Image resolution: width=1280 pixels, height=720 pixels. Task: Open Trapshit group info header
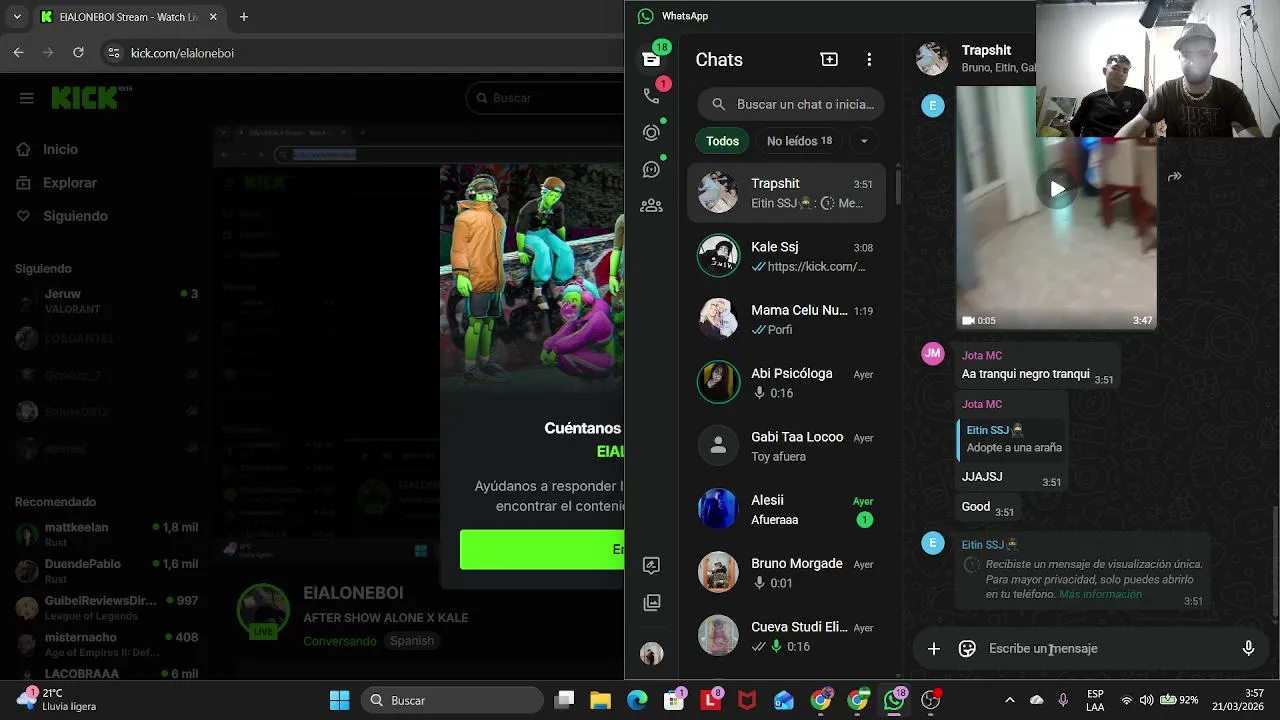click(985, 58)
